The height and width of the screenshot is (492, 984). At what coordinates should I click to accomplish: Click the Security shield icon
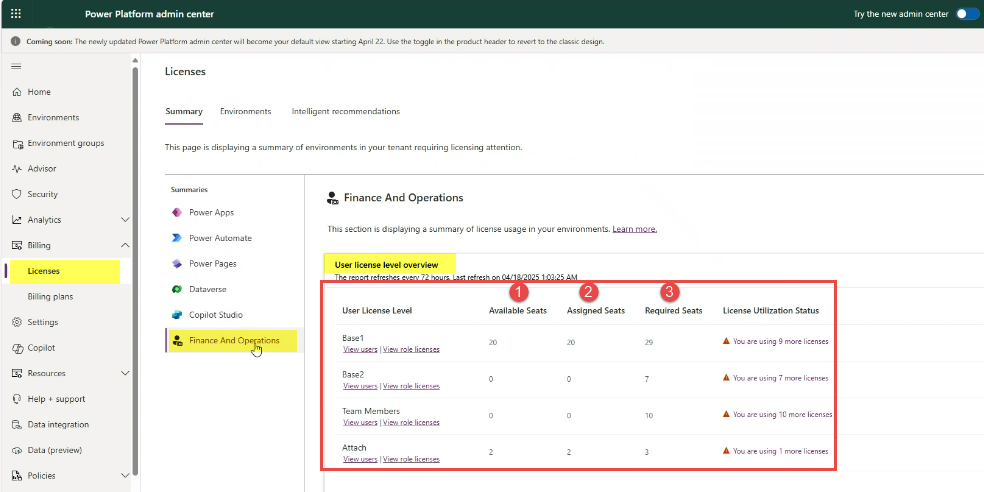coord(17,195)
